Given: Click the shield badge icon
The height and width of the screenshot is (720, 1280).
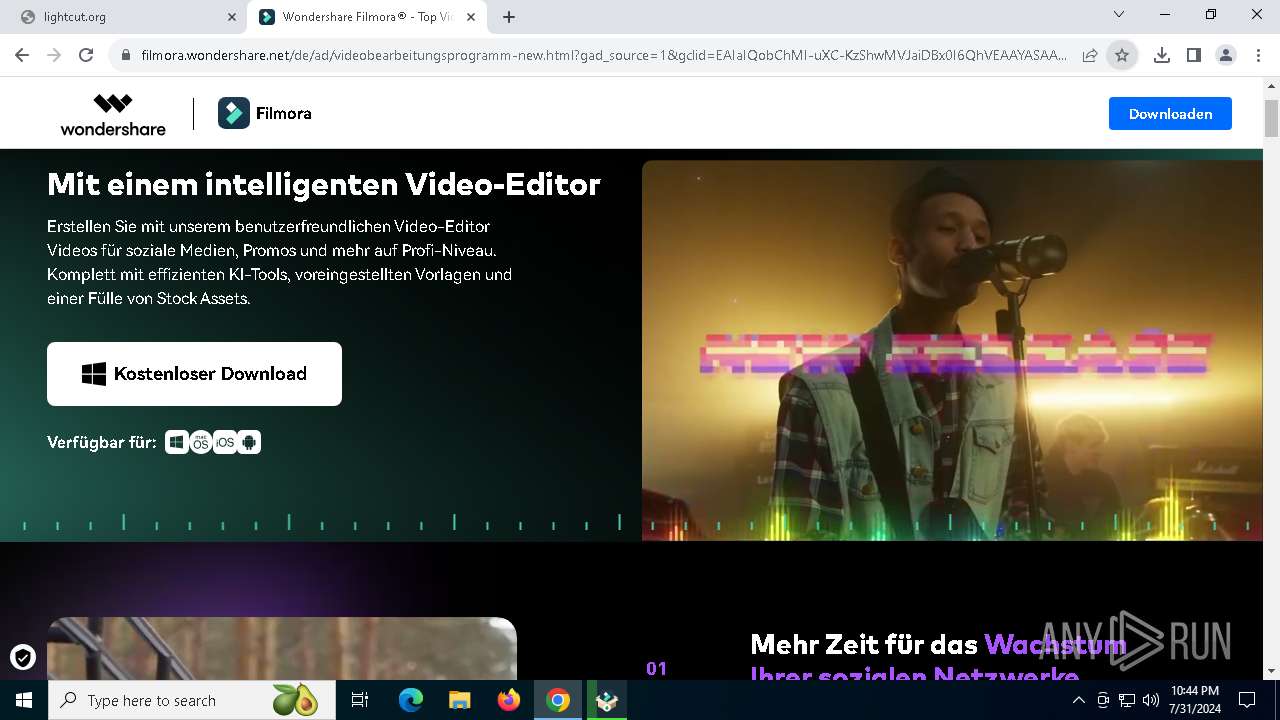Looking at the screenshot, I should click(23, 657).
